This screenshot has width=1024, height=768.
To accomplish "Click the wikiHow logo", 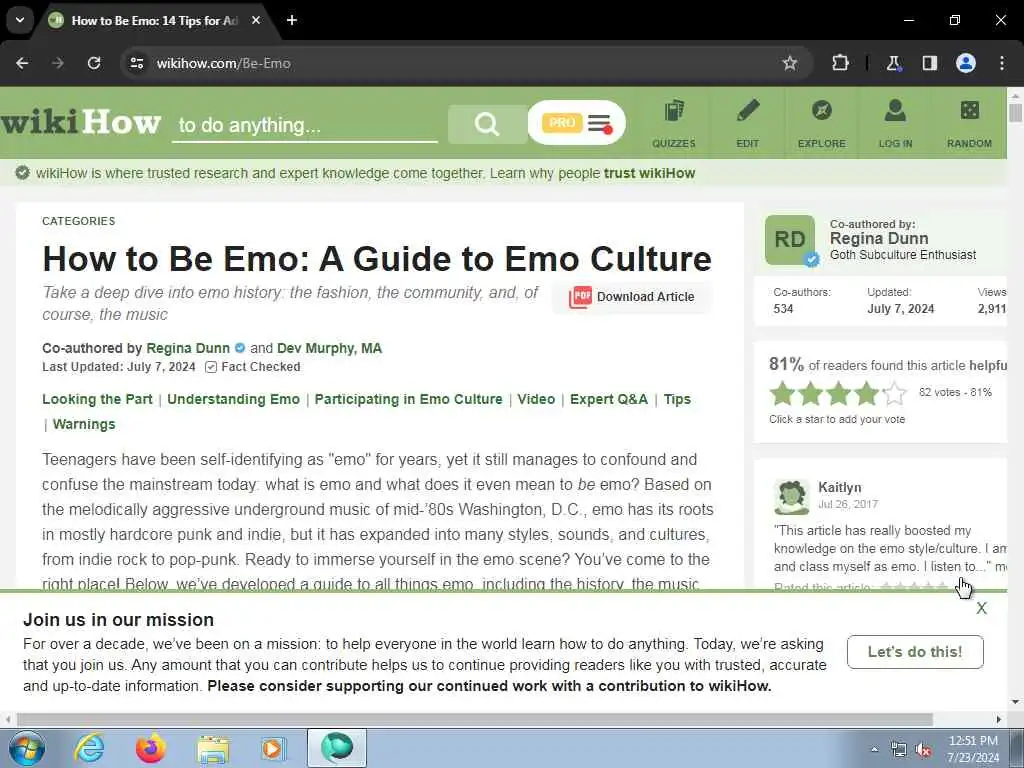I will pos(80,122).
